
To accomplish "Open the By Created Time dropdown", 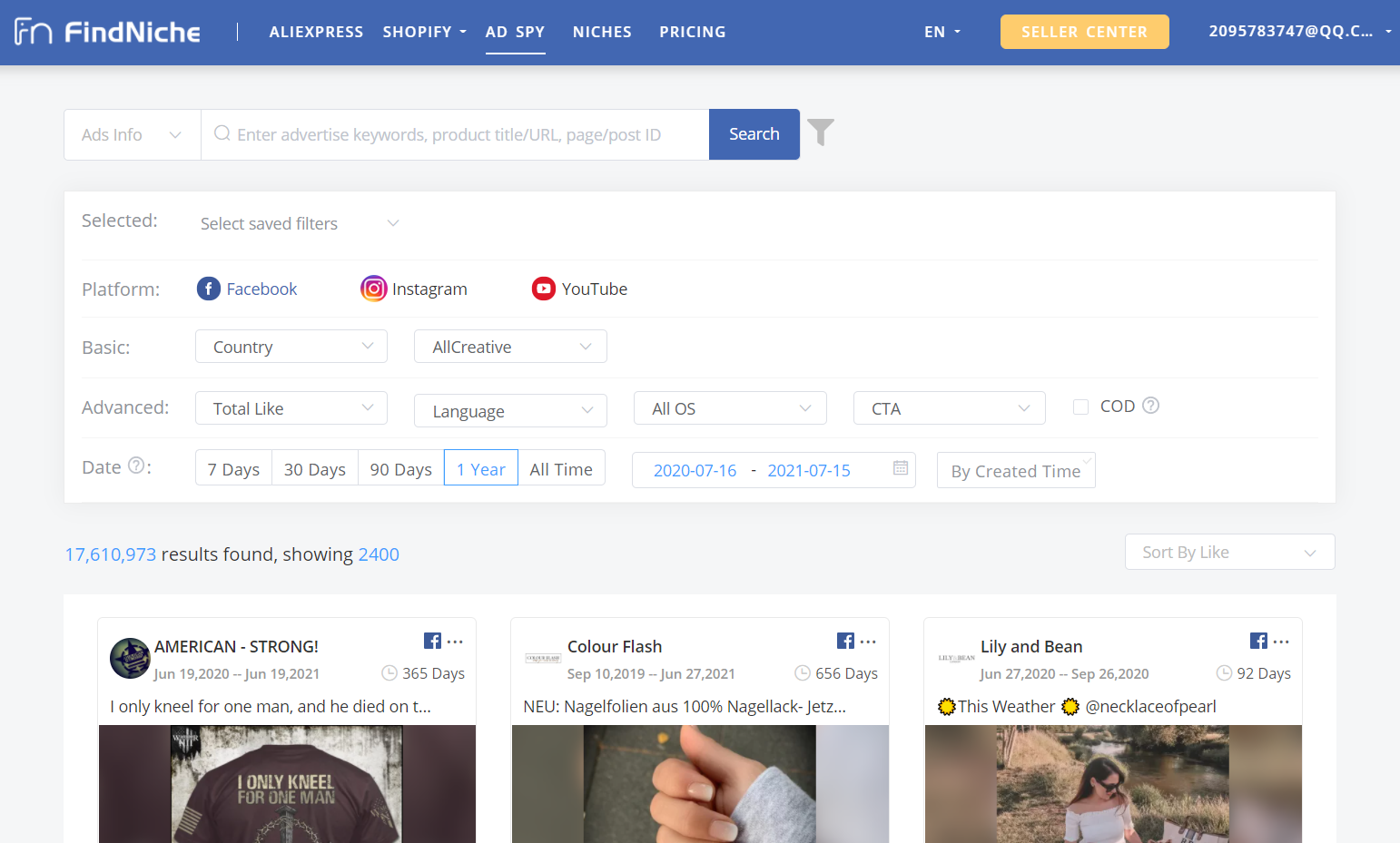I will click(x=1016, y=470).
